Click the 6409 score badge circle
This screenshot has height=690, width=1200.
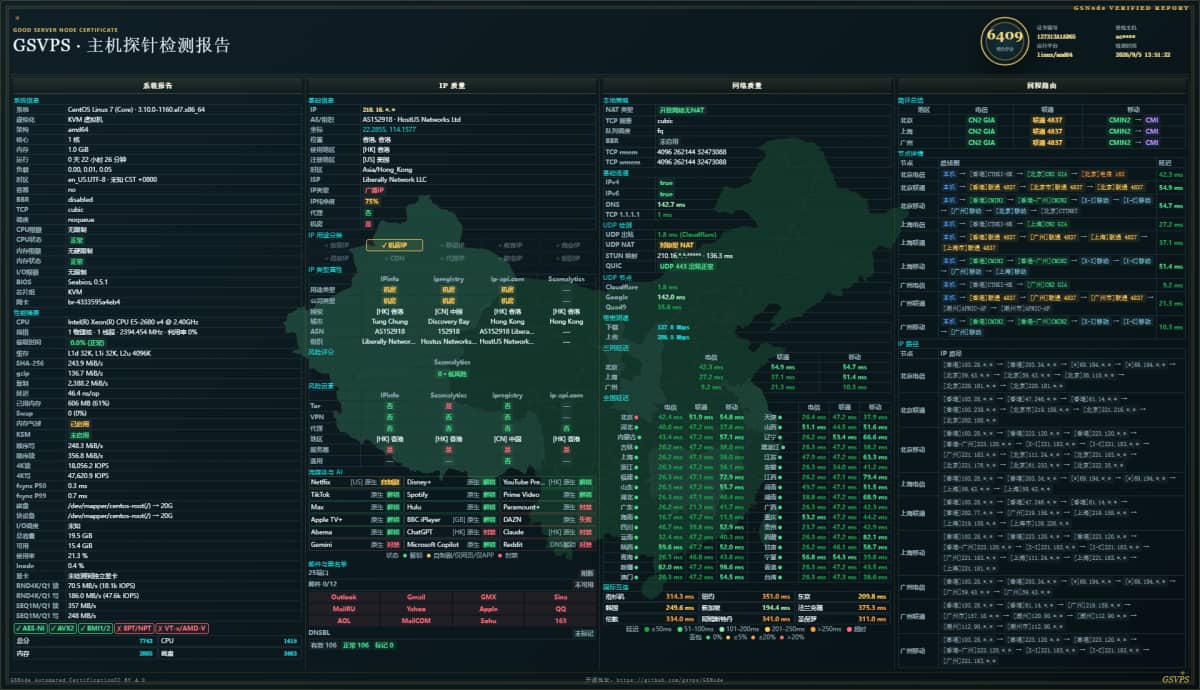coord(1004,39)
